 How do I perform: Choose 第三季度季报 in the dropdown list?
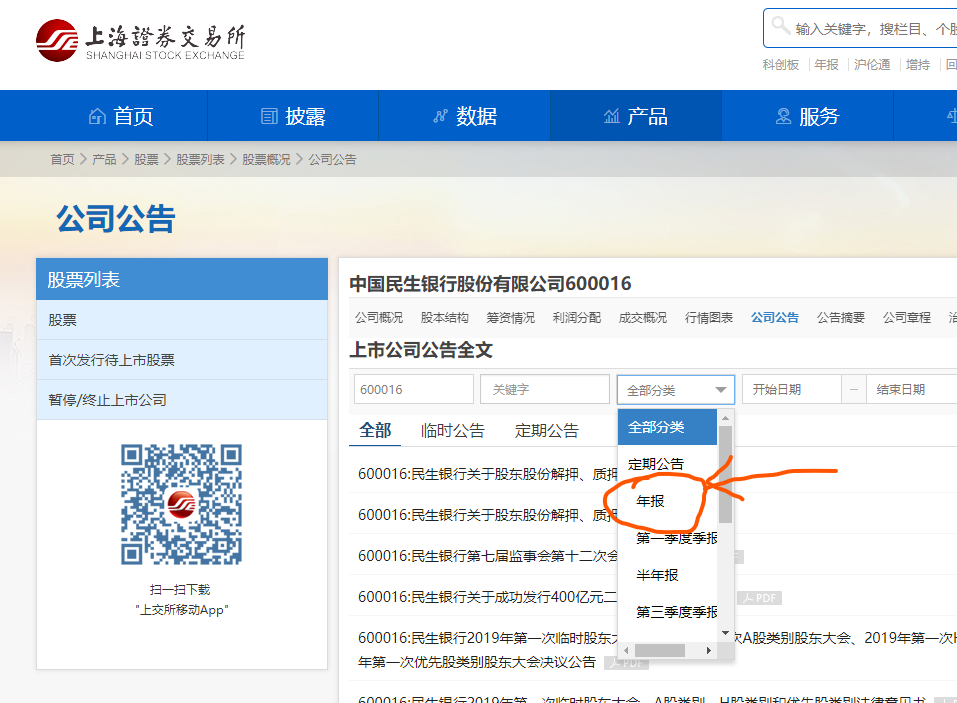[668, 612]
